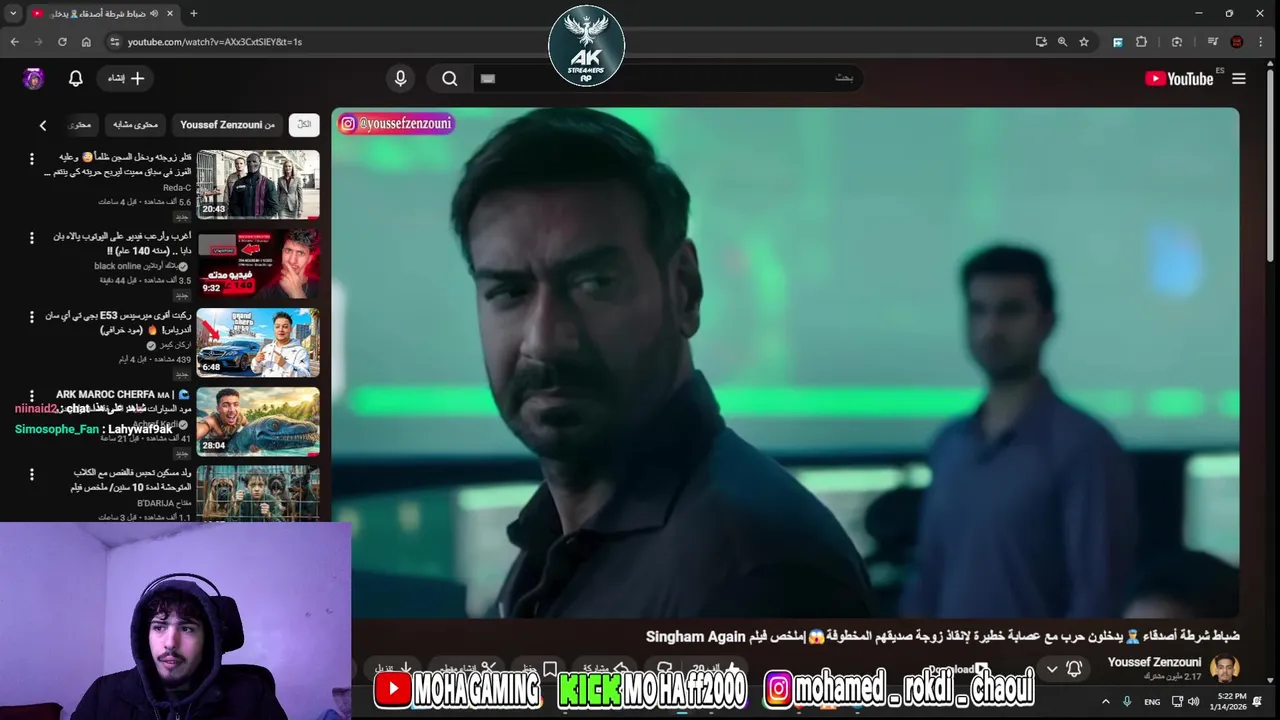Open YouTube notifications bell

pos(76,78)
